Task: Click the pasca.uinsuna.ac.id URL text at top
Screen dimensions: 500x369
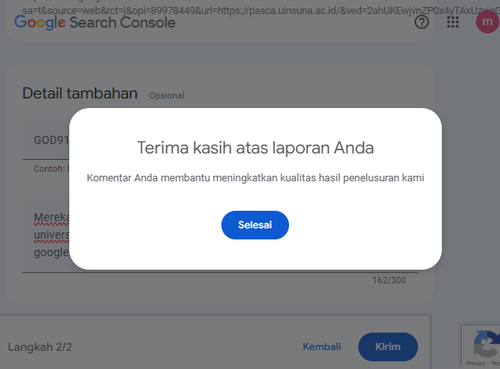Action: (x=294, y=11)
